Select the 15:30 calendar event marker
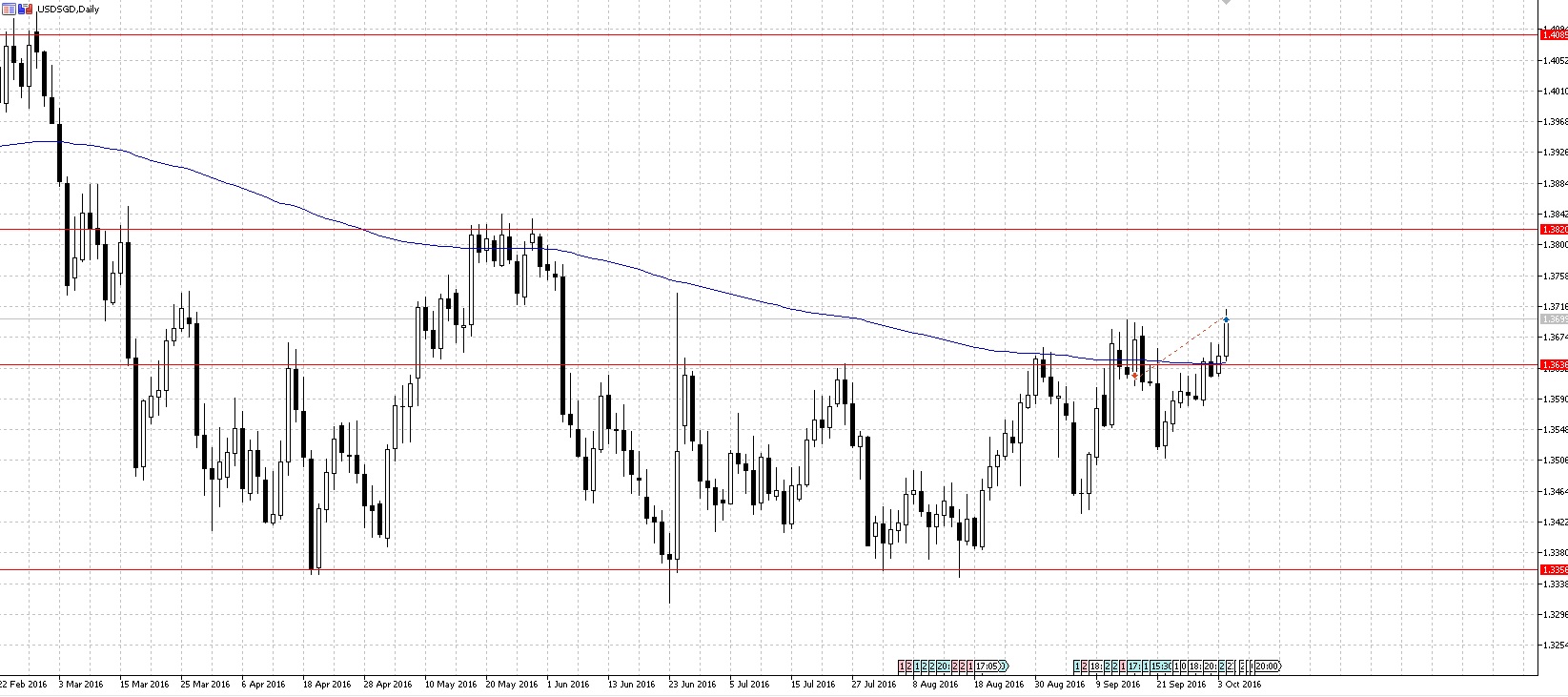 pos(1160,666)
